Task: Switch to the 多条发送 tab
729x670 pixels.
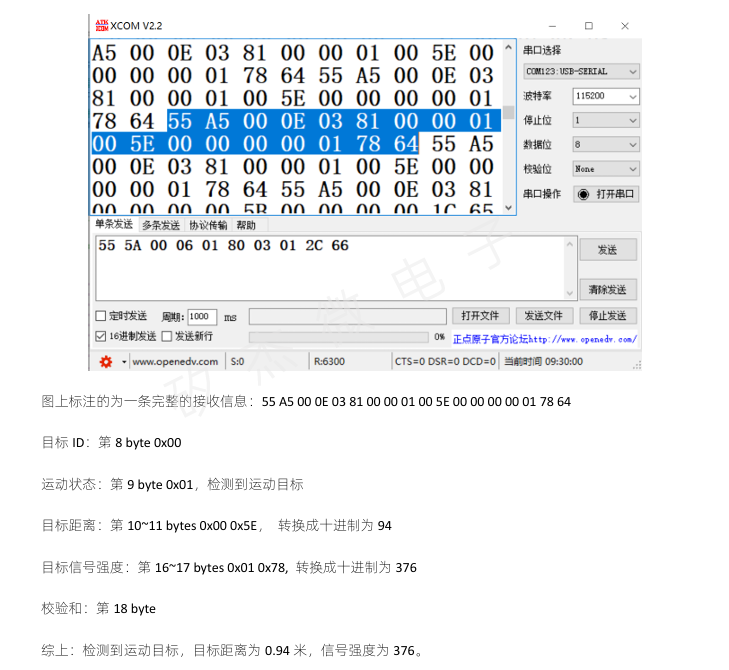Action: (161, 226)
